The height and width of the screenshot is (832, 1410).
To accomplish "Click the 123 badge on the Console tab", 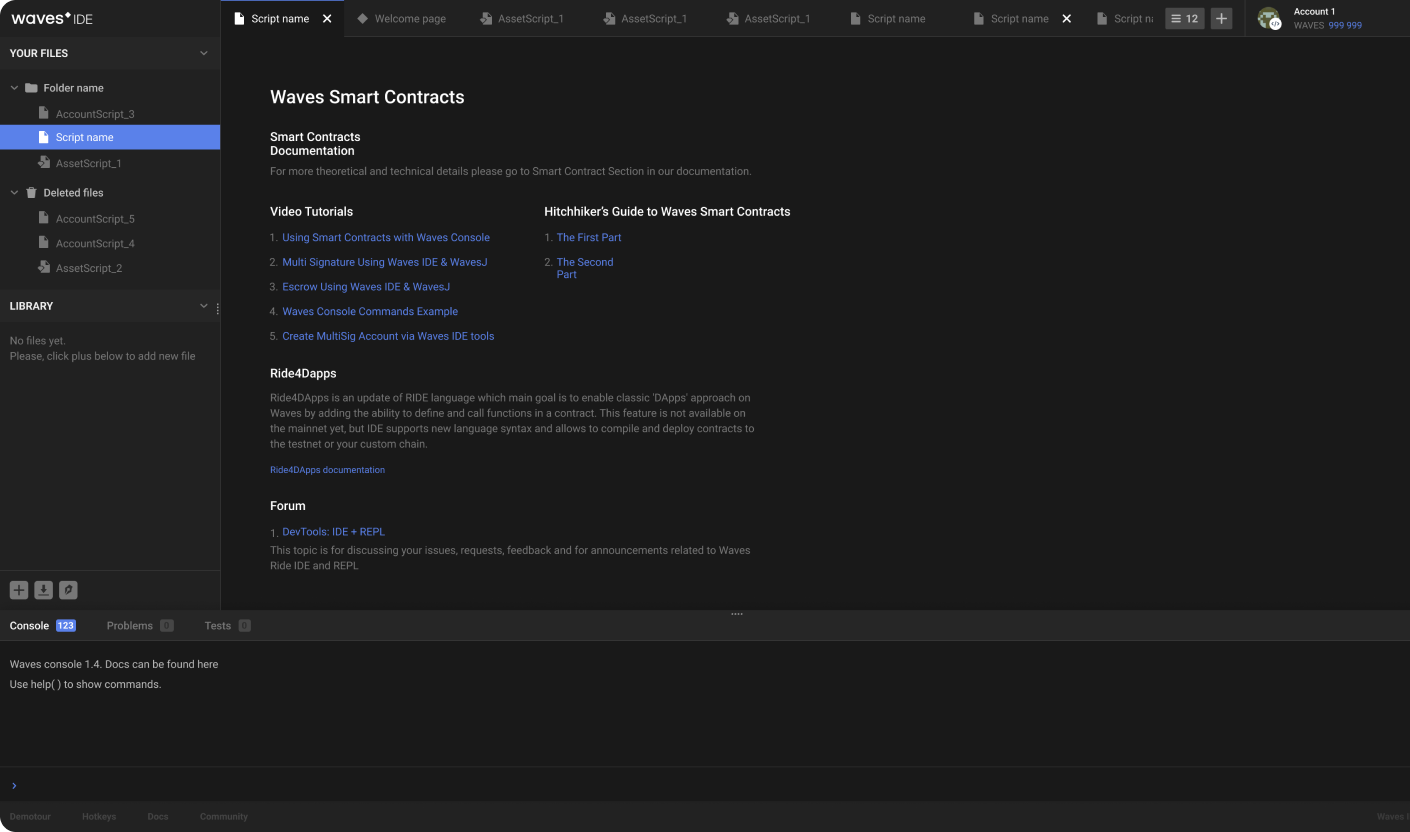I will click(66, 626).
